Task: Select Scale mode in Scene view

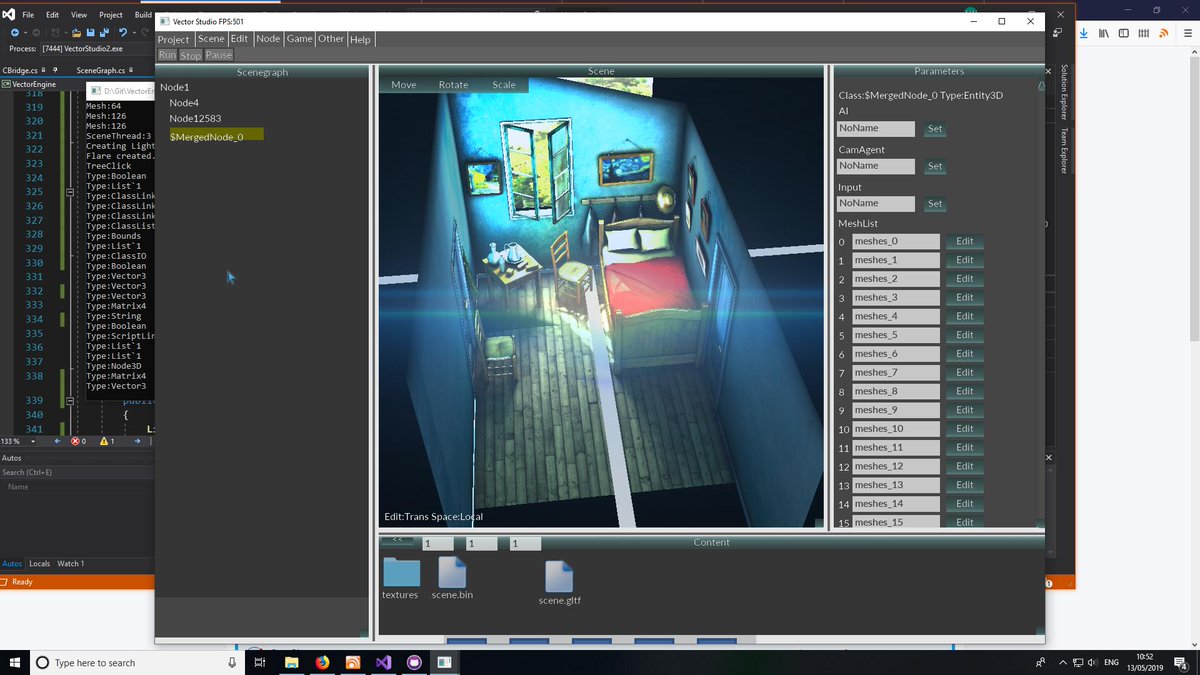Action: (x=504, y=85)
